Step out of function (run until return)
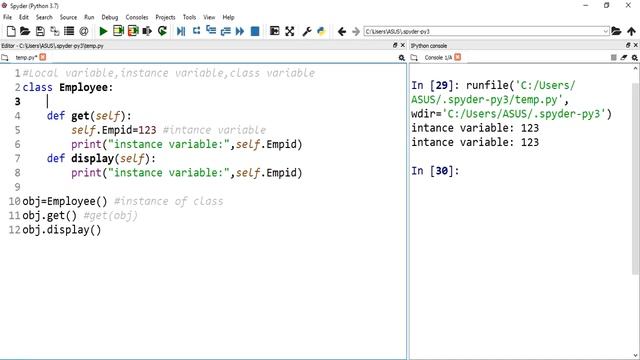This screenshot has width=640, height=360. [x=226, y=31]
